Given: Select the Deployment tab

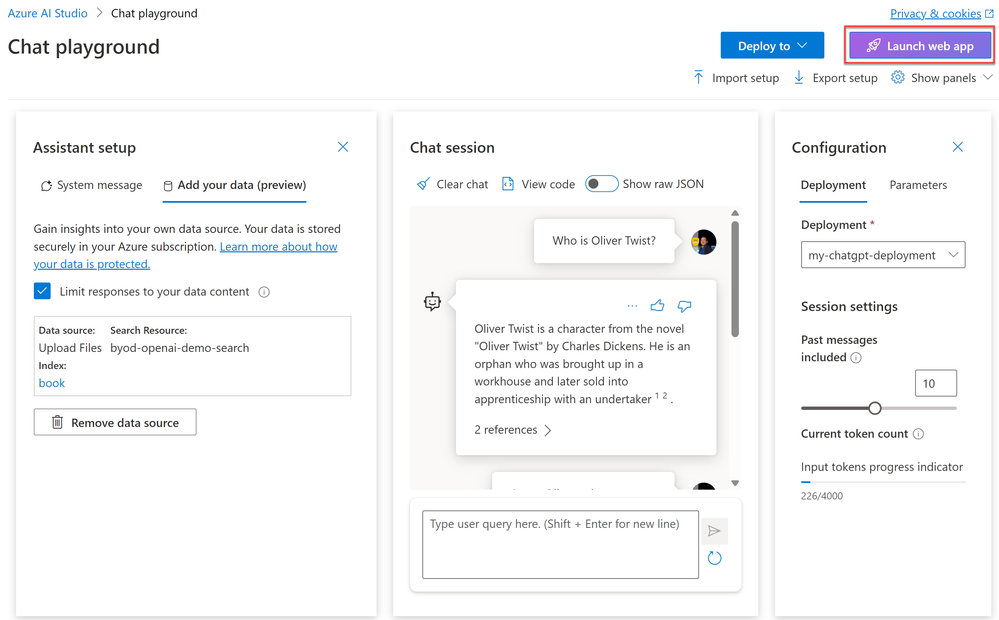Looking at the screenshot, I should click(833, 185).
